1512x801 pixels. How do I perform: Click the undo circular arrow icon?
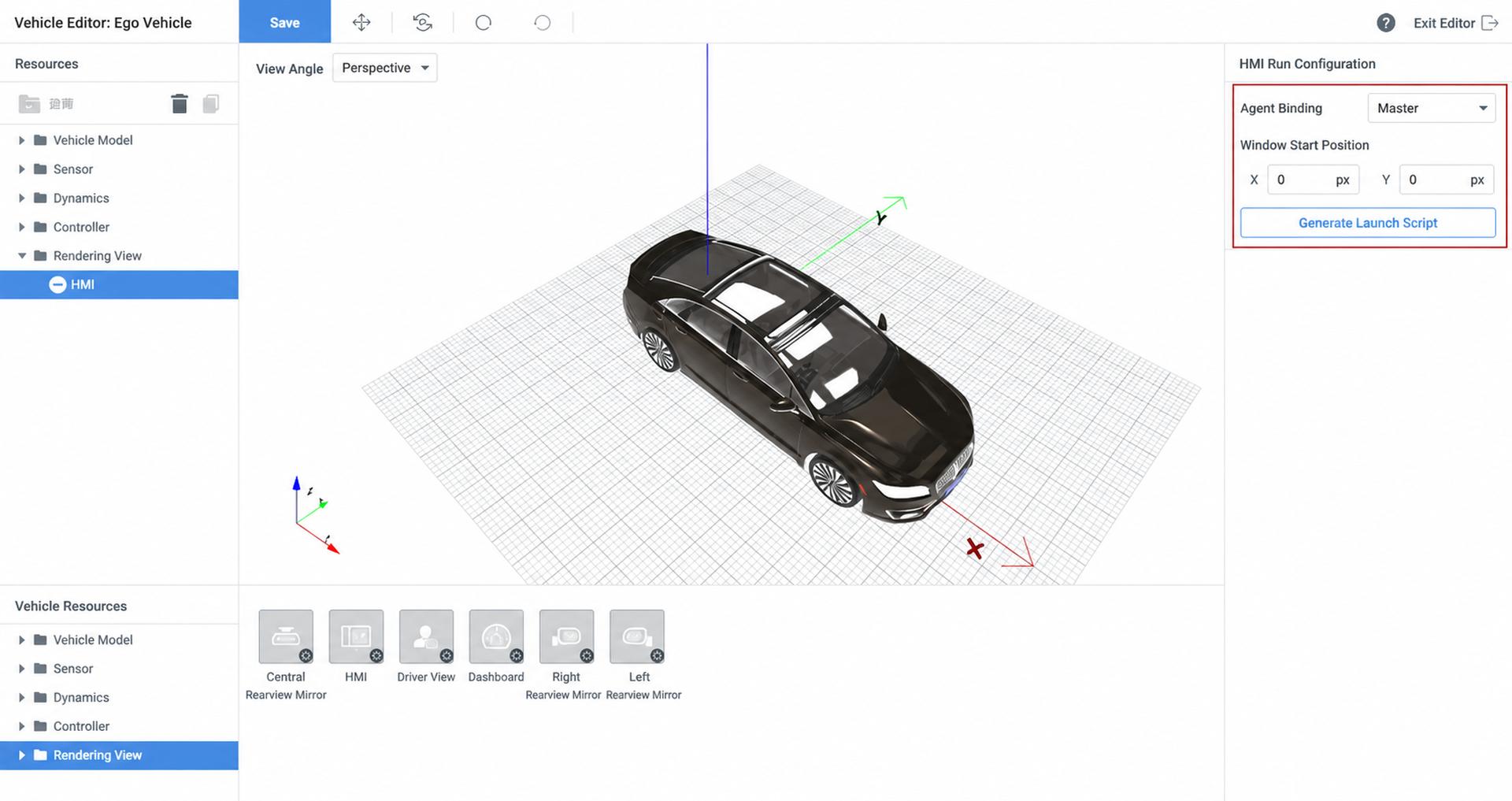tap(484, 22)
